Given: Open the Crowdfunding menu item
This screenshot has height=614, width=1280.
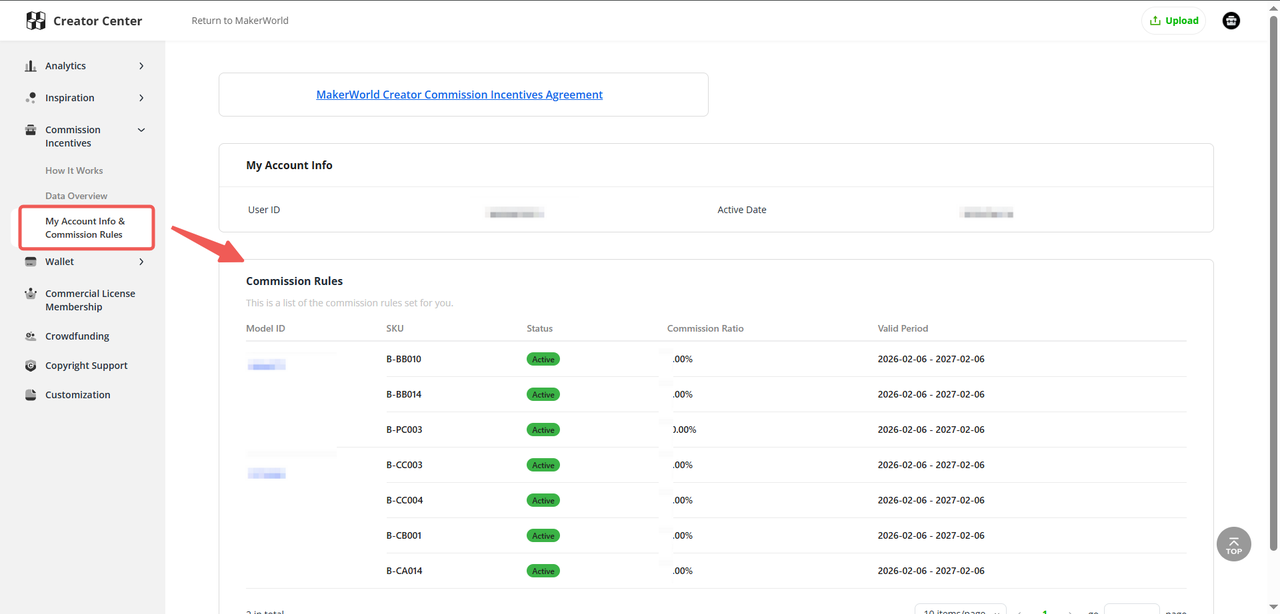Looking at the screenshot, I should click(77, 337).
